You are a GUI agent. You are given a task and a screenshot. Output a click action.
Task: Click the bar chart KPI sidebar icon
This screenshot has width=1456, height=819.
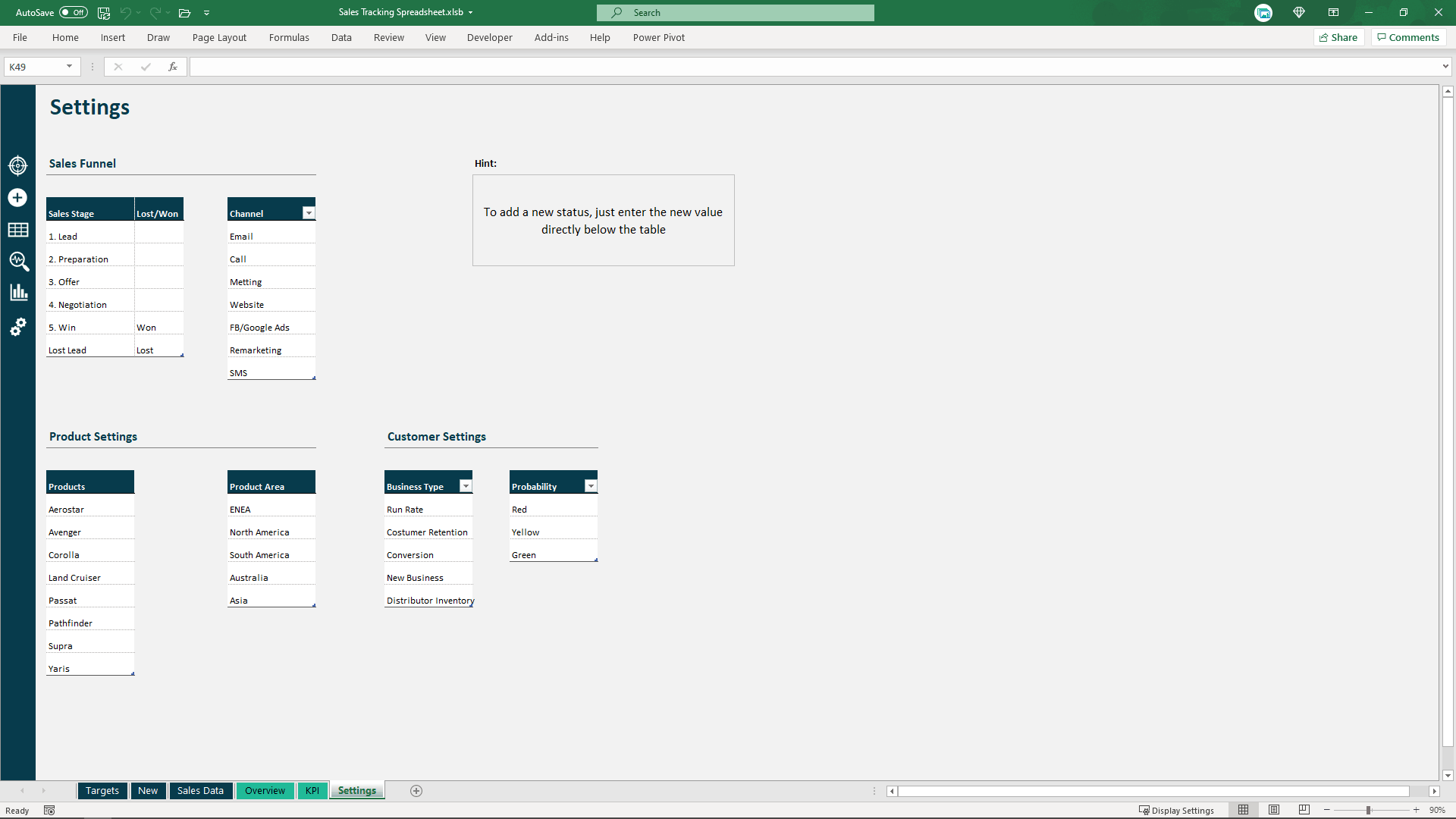(x=19, y=293)
